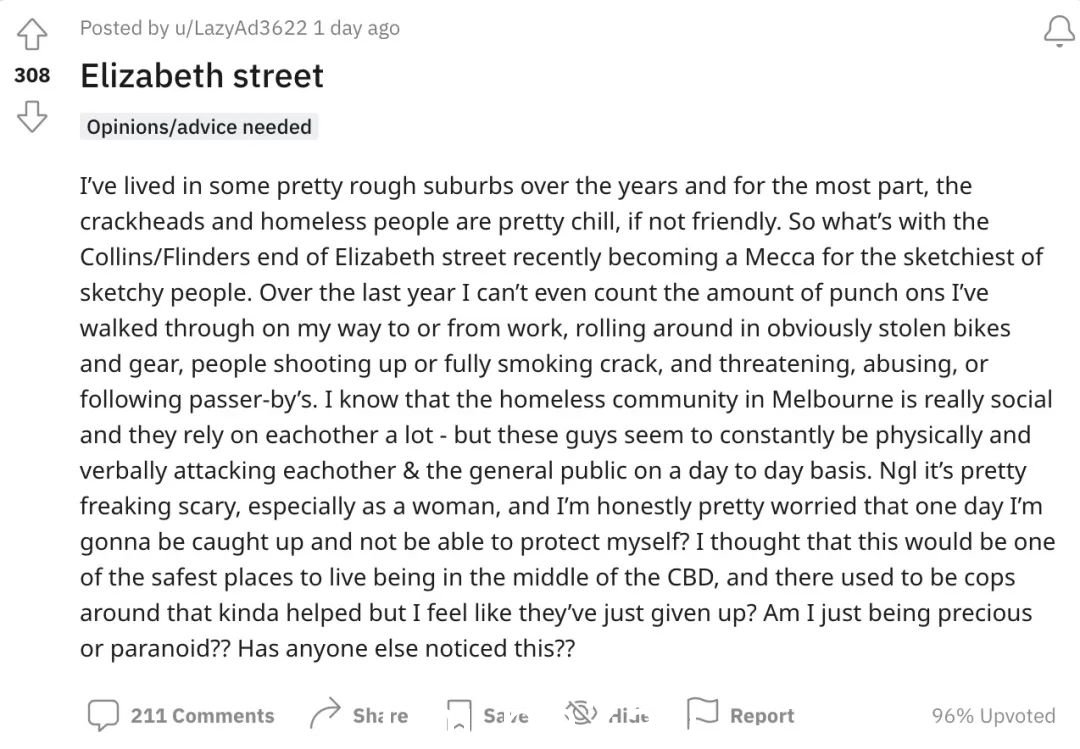The image size is (1080, 749).
Task: Click the 308 vote score
Action: coord(32,74)
